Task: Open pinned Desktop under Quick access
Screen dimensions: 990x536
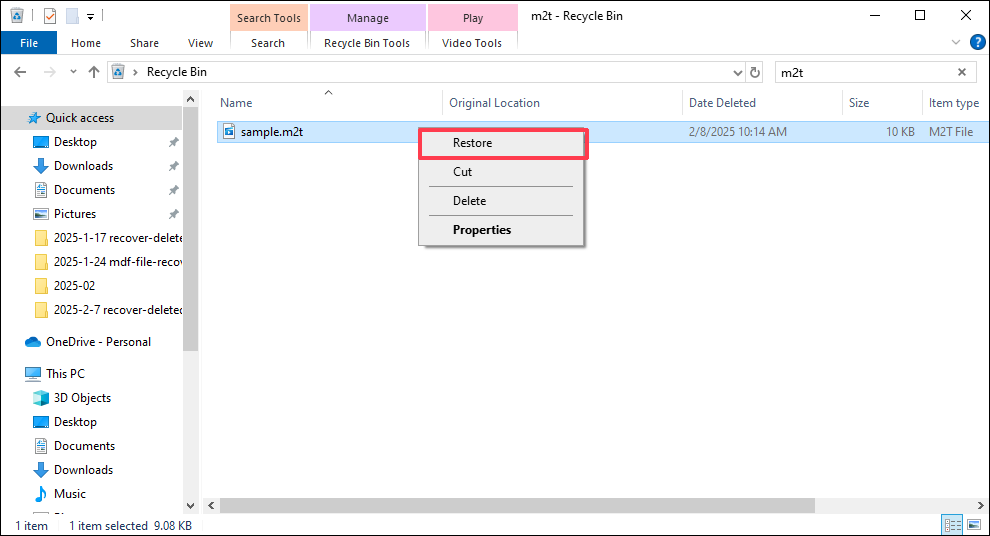Action: pyautogui.click(x=75, y=142)
